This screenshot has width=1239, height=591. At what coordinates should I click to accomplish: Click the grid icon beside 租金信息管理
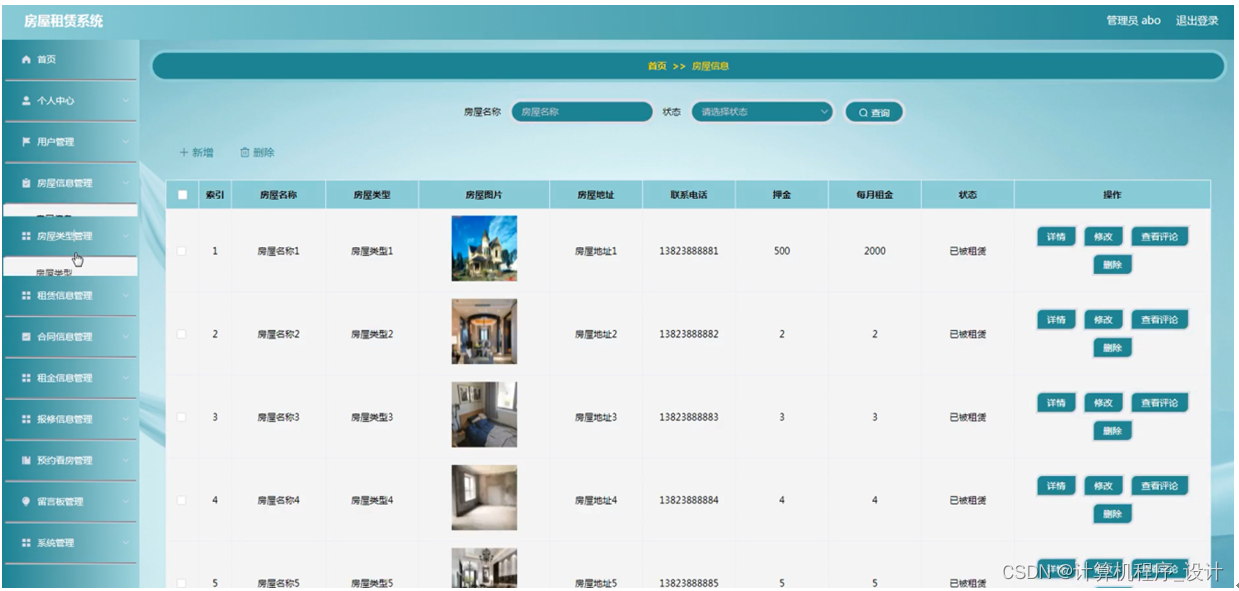[x=26, y=378]
